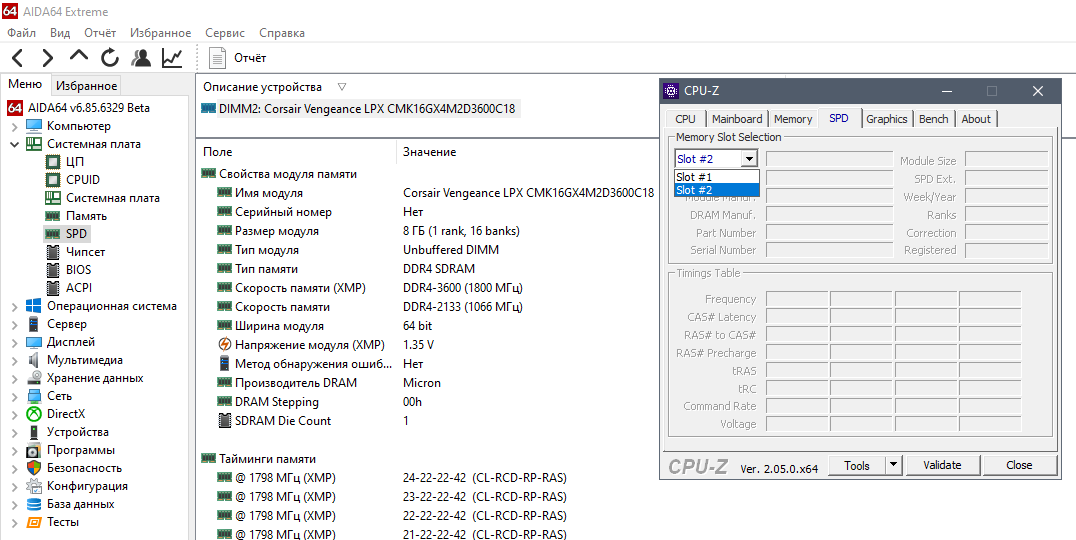Click the Устройства icon
Image resolution: width=1076 pixels, height=540 pixels.
click(x=34, y=432)
